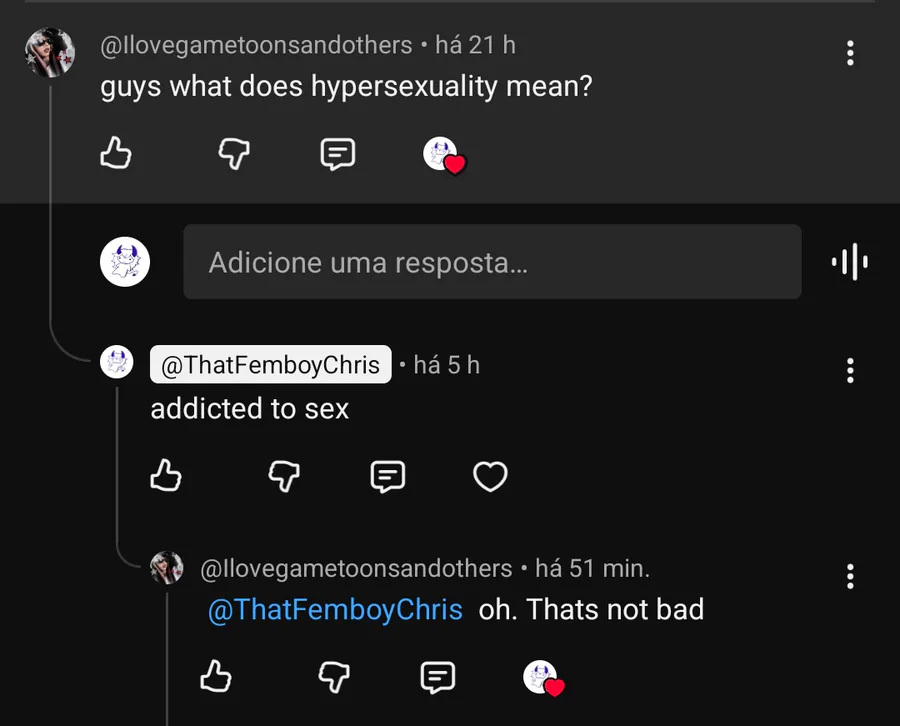This screenshot has height=726, width=900.
Task: Tap the voice waveform icon beside reply box
Action: point(849,262)
